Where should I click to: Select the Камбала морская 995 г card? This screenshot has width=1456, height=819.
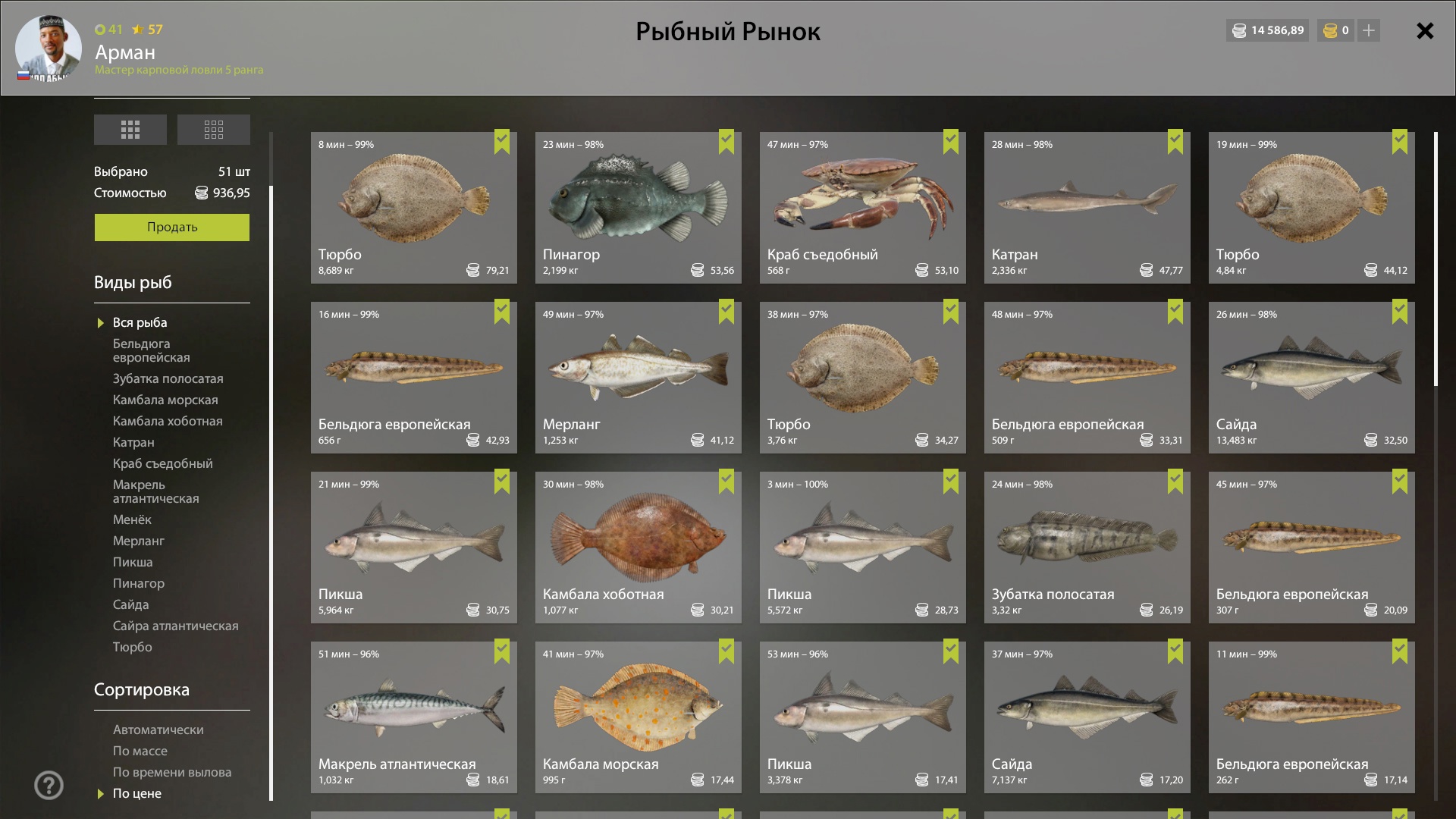tap(639, 717)
